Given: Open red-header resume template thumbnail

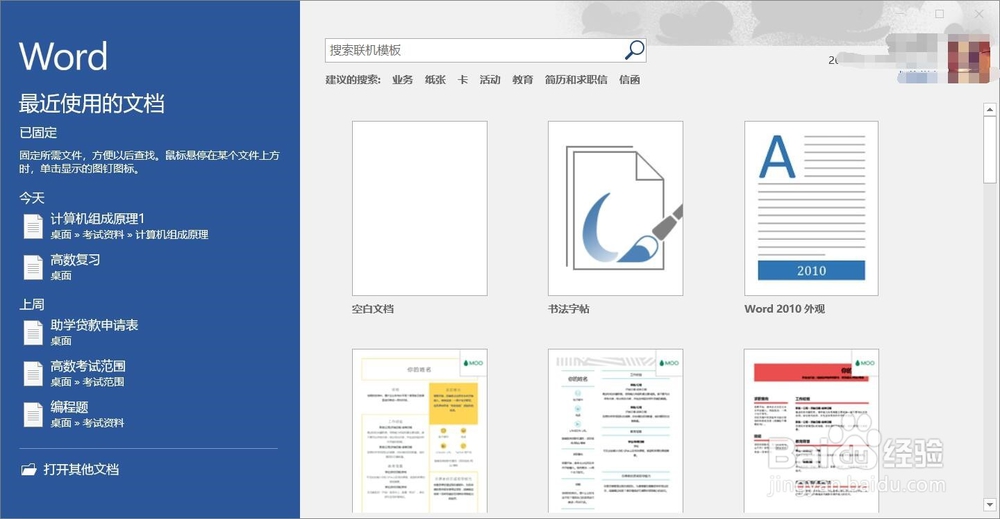Looking at the screenshot, I should point(811,430).
